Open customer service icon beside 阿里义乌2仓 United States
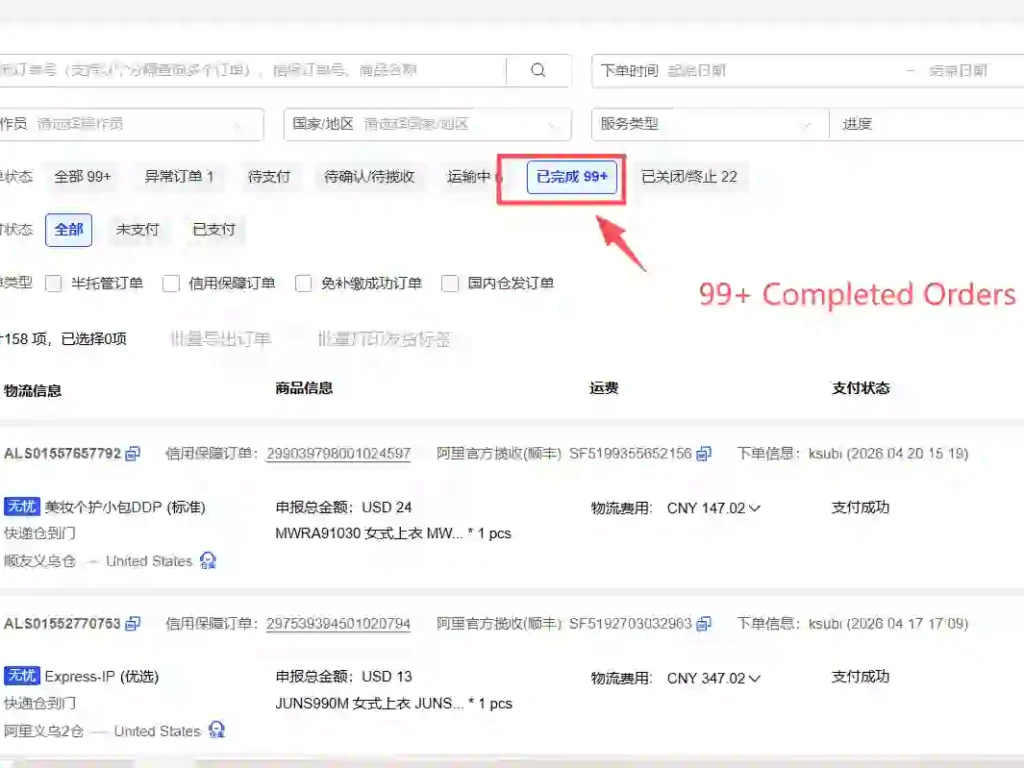The height and width of the screenshot is (768, 1024). pos(216,730)
